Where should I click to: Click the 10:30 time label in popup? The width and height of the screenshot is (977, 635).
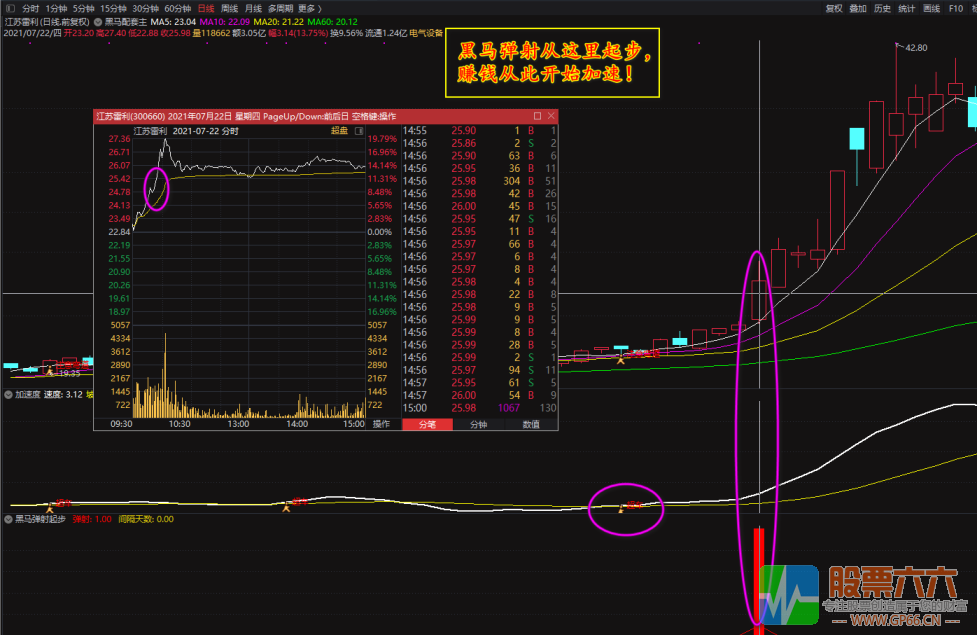click(x=179, y=424)
